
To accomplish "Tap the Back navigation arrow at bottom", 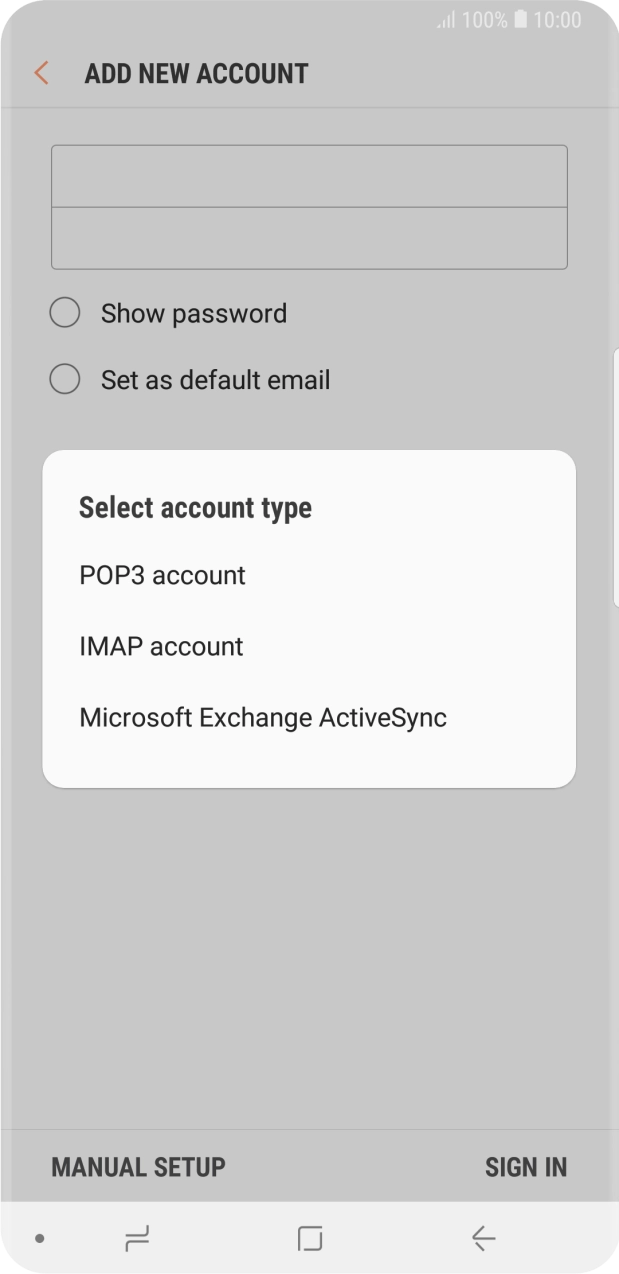I will click(483, 1238).
